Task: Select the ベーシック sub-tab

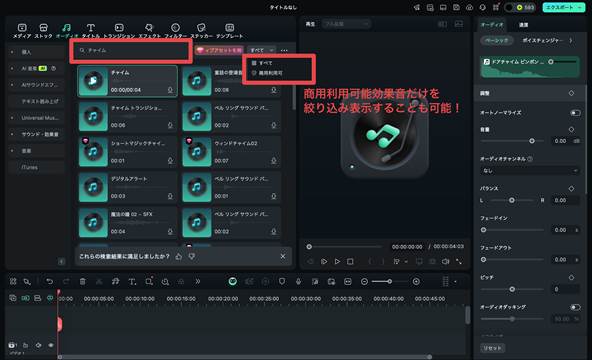Action: click(496, 40)
